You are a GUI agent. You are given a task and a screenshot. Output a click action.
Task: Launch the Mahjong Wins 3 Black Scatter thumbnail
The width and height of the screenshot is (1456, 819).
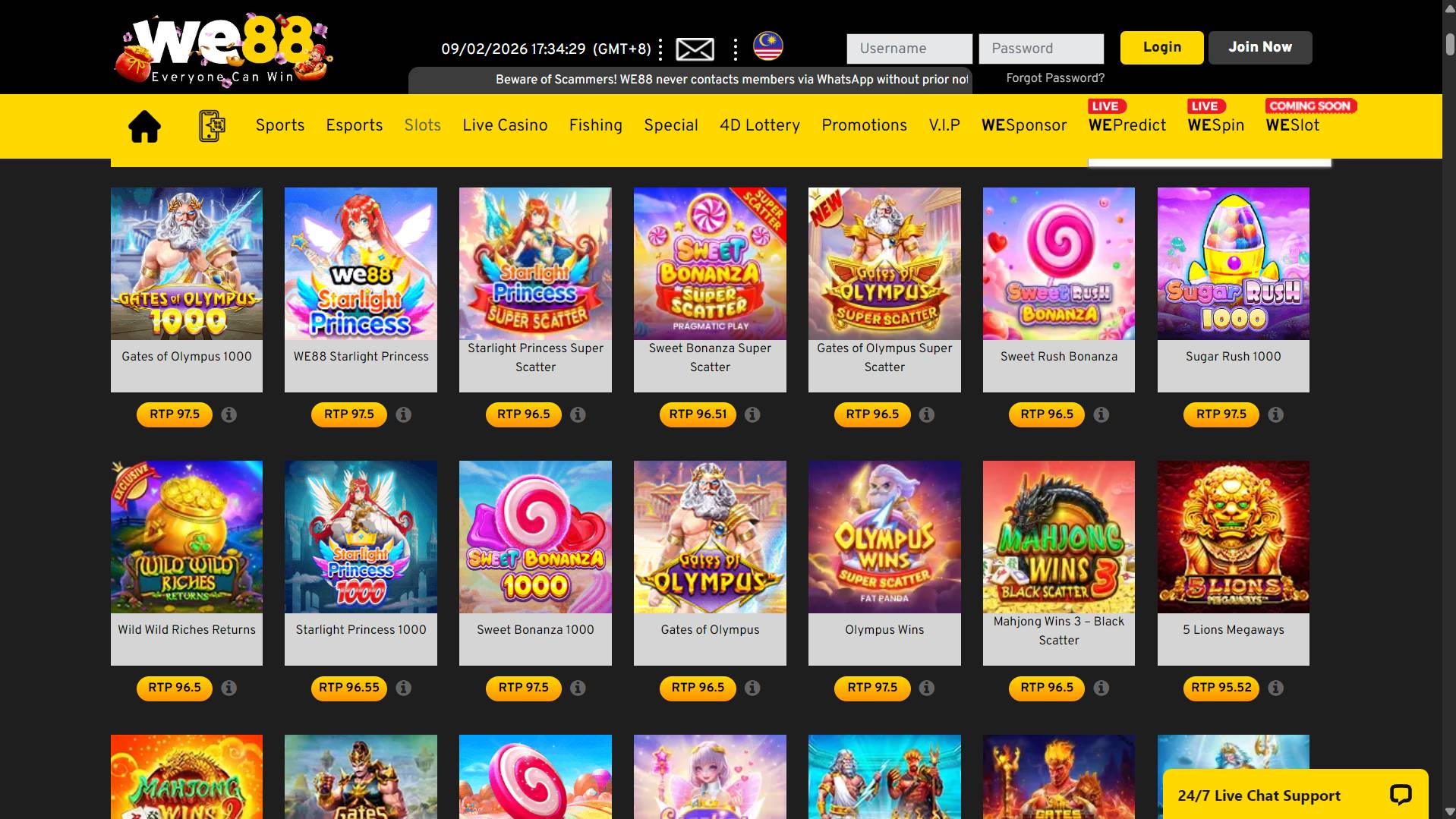[1058, 537]
